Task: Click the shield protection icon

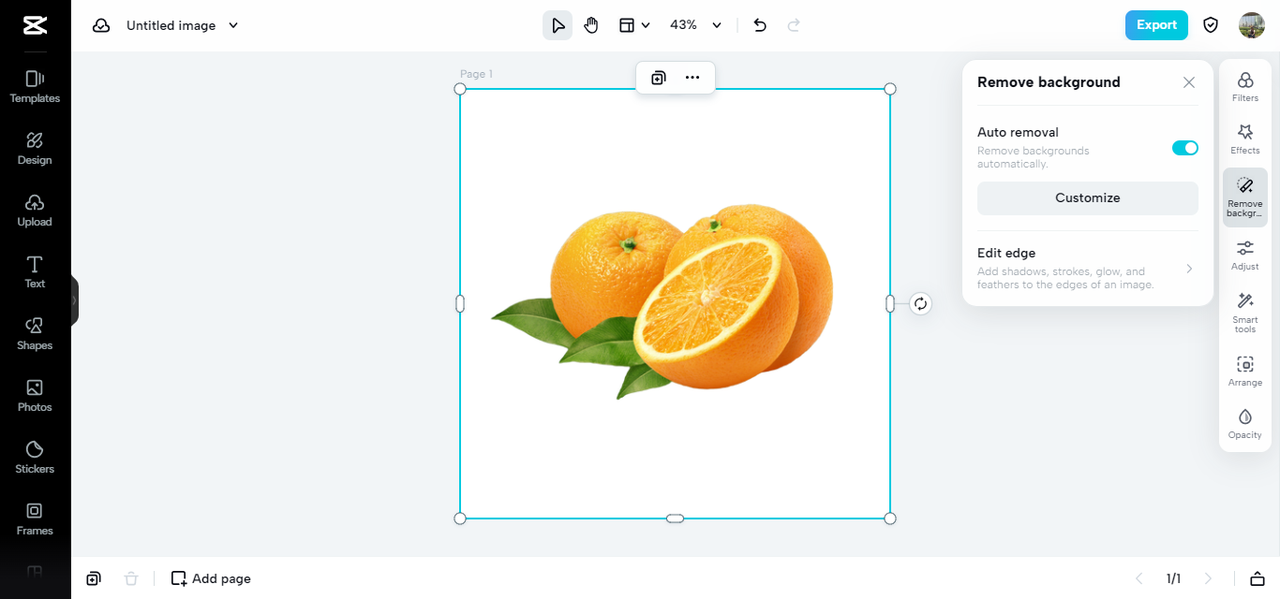Action: click(1211, 25)
